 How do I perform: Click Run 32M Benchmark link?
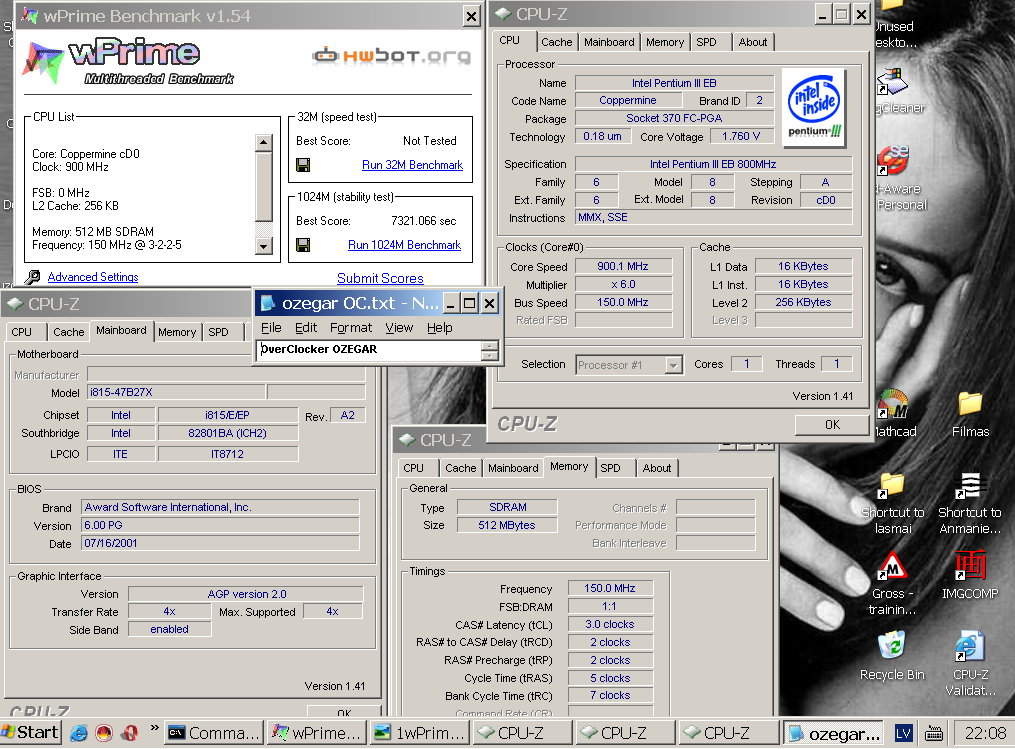click(412, 165)
